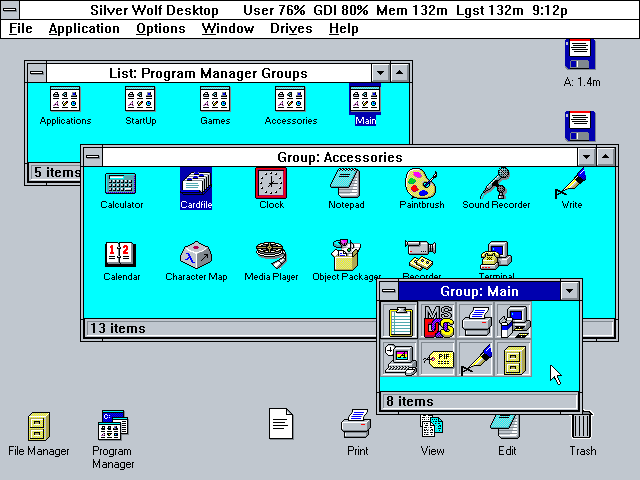Launch the MS-DOS Prompt icon
640x480 pixels.
(438, 321)
